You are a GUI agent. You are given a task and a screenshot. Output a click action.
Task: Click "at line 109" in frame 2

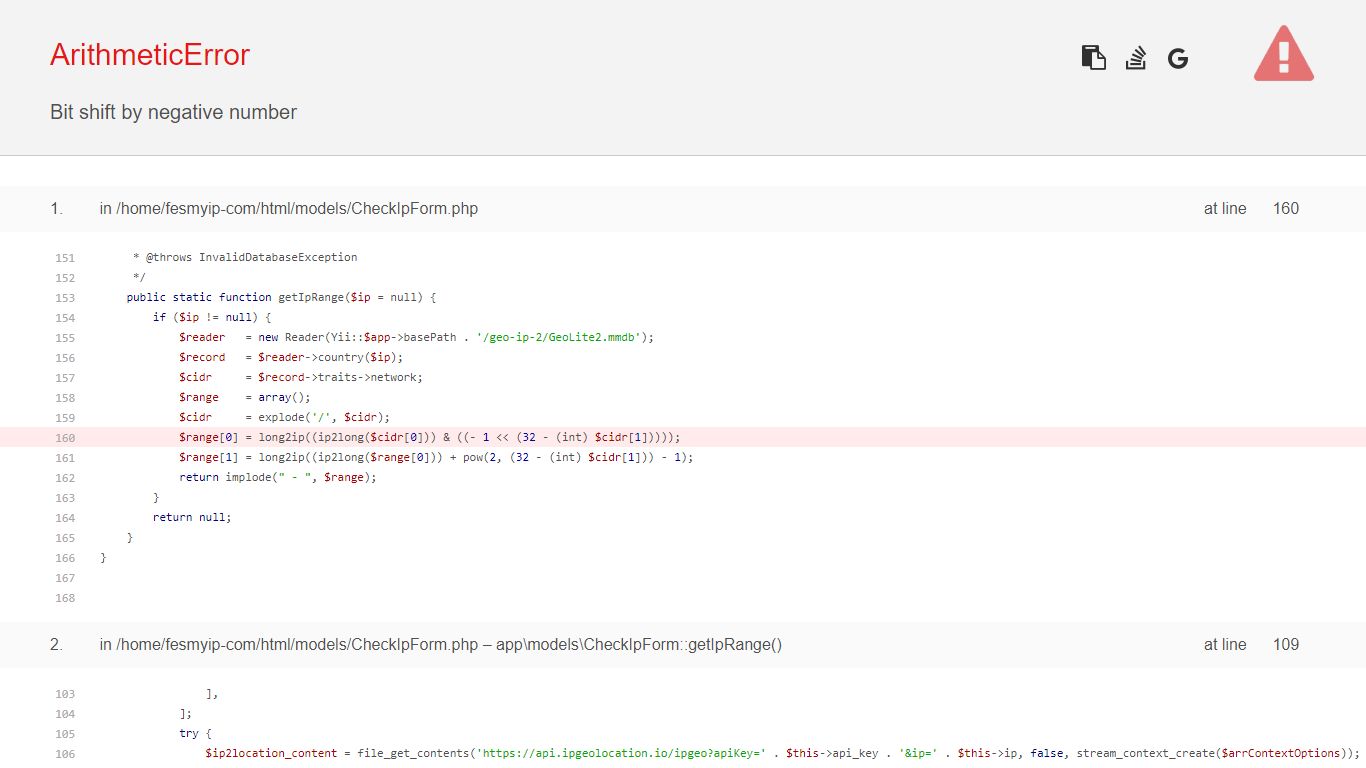tap(1251, 645)
